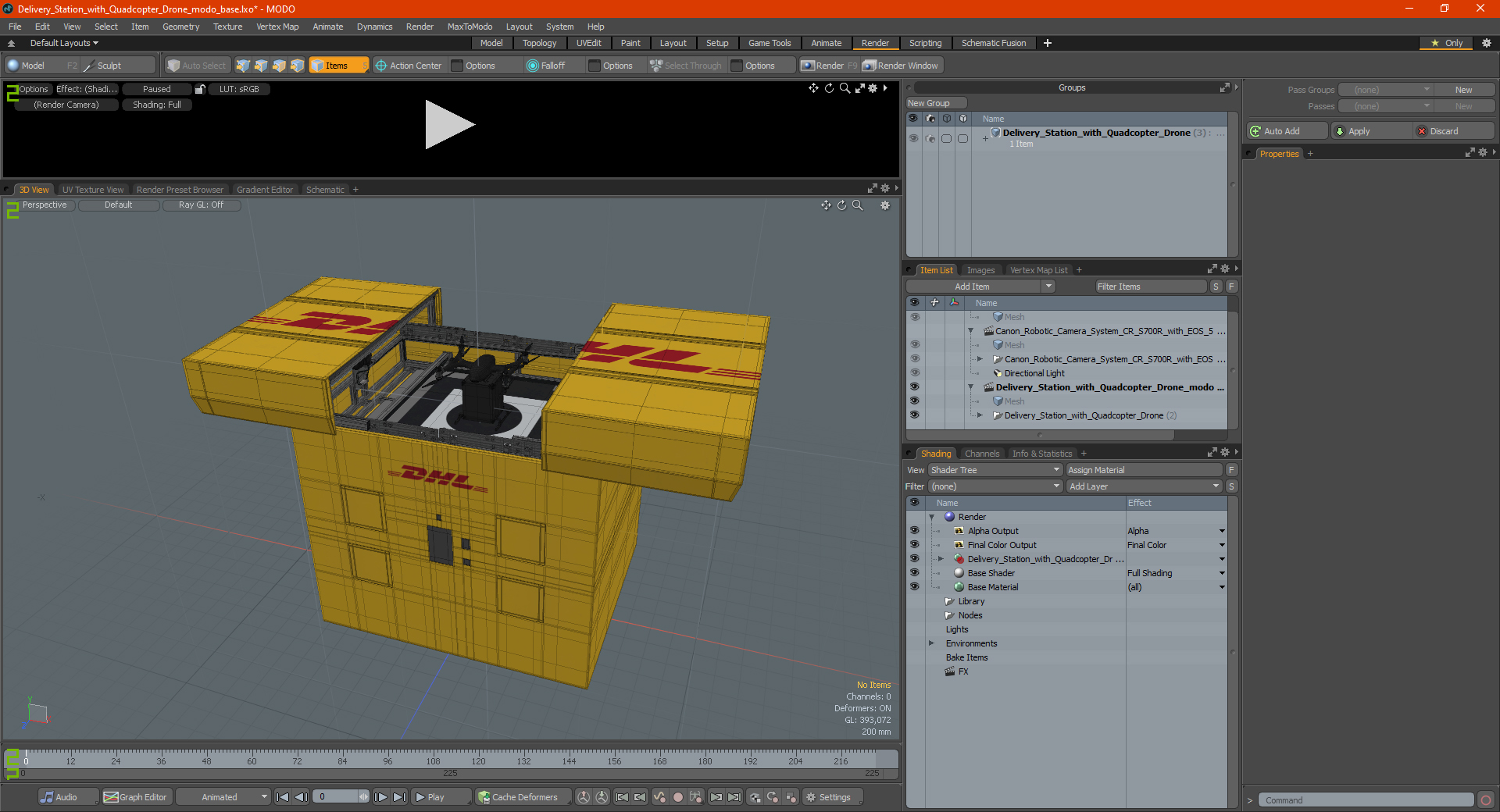Screen dimensions: 1500x812
Task: Click the Discard button
Action: (1452, 131)
